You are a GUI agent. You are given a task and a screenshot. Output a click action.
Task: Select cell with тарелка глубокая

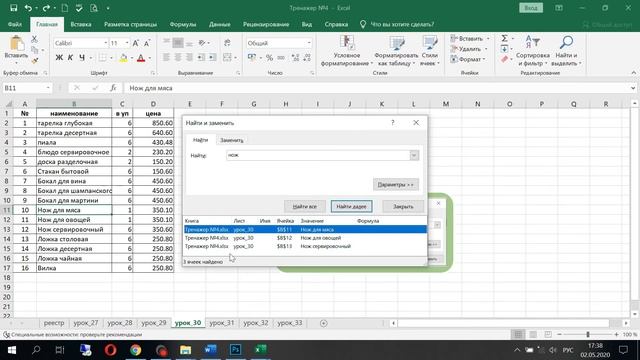[x=74, y=123]
